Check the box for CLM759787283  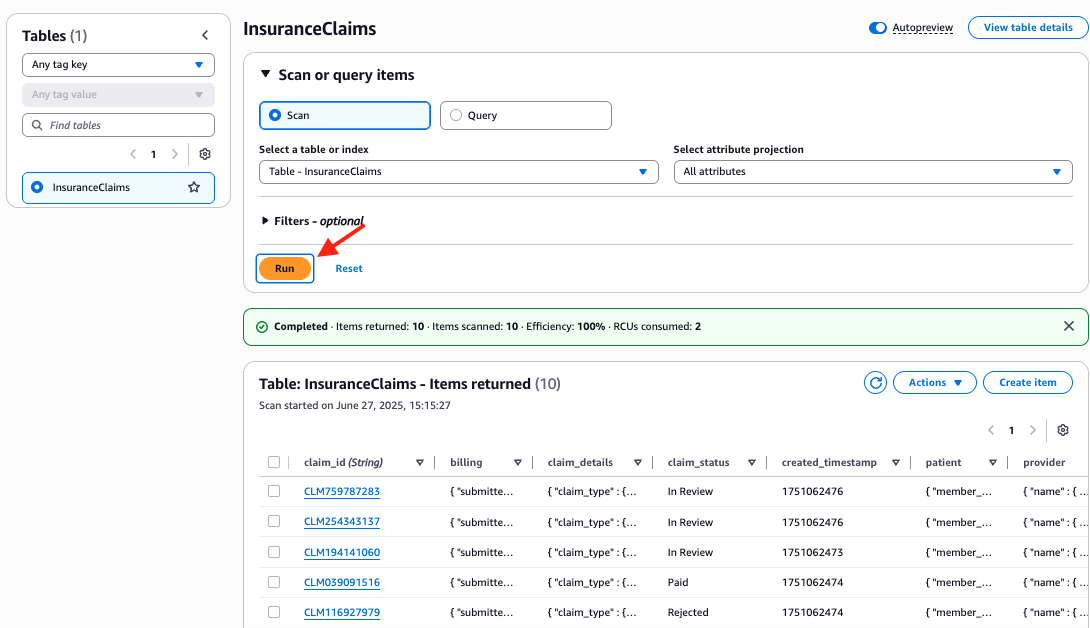tap(274, 491)
